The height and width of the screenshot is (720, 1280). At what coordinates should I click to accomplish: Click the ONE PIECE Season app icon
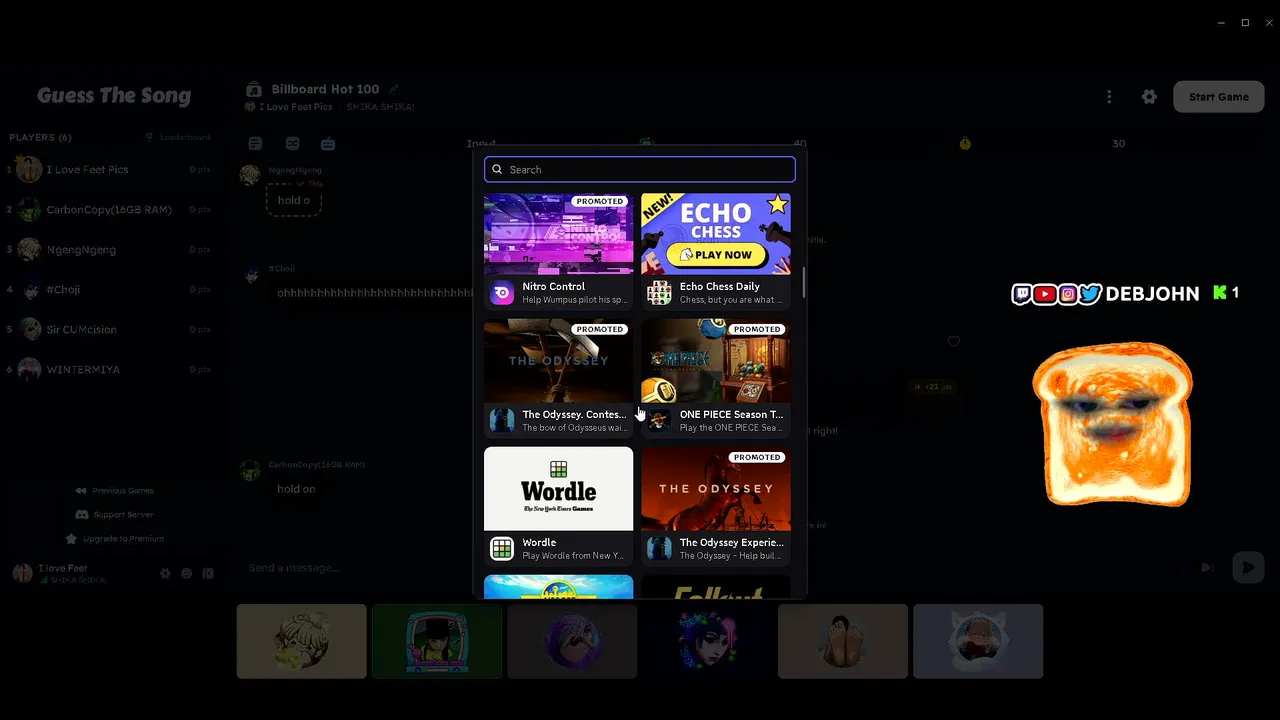point(659,420)
